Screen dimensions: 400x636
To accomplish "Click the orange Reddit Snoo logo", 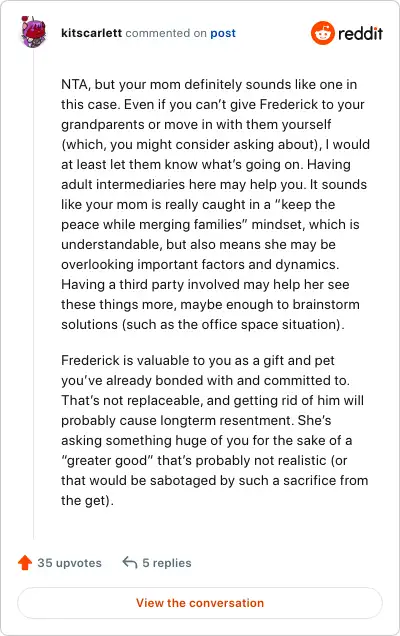I will coord(323,33).
